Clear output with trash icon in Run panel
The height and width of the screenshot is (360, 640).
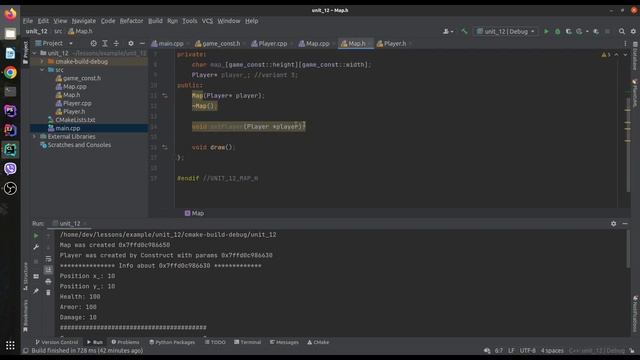click(x=48, y=292)
